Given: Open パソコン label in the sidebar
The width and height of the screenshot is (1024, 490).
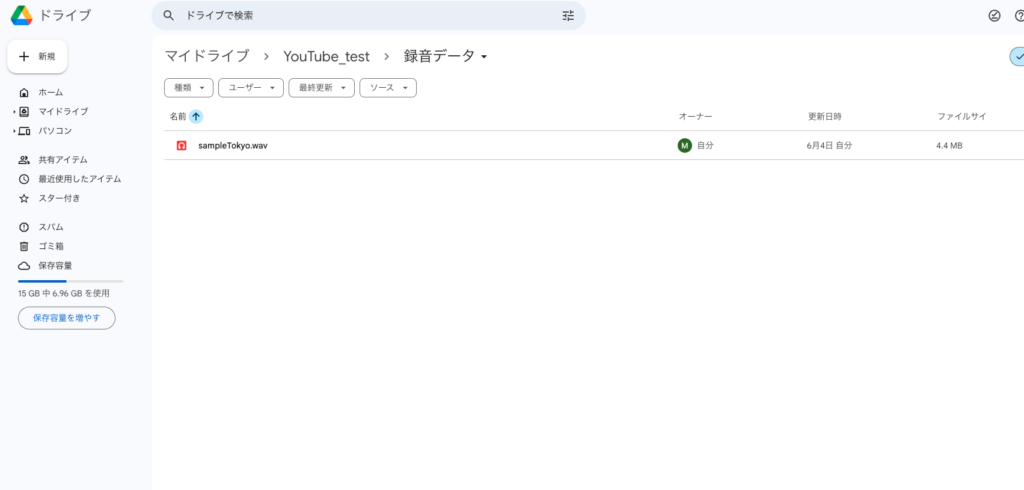Looking at the screenshot, I should tap(55, 131).
